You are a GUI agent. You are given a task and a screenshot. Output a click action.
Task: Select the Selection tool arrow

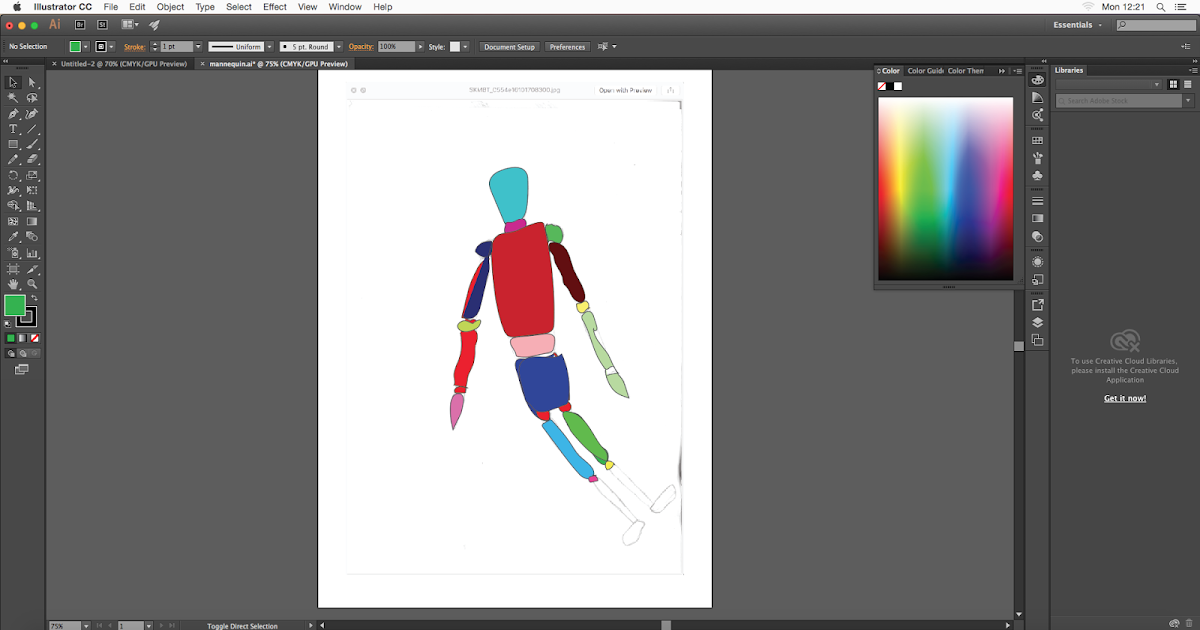pyautogui.click(x=13, y=82)
